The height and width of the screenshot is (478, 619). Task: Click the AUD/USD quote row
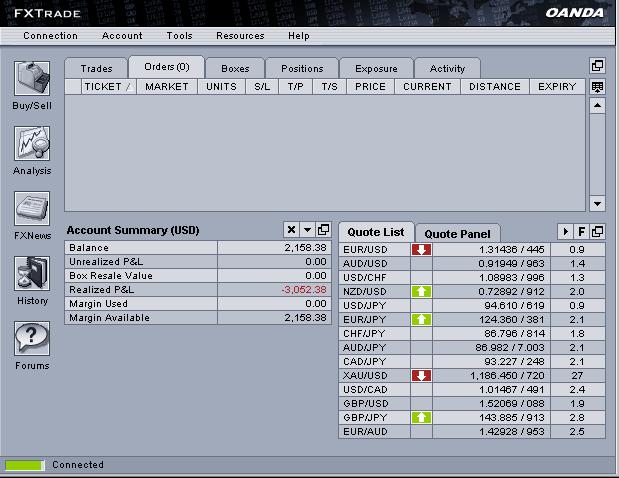pos(472,264)
